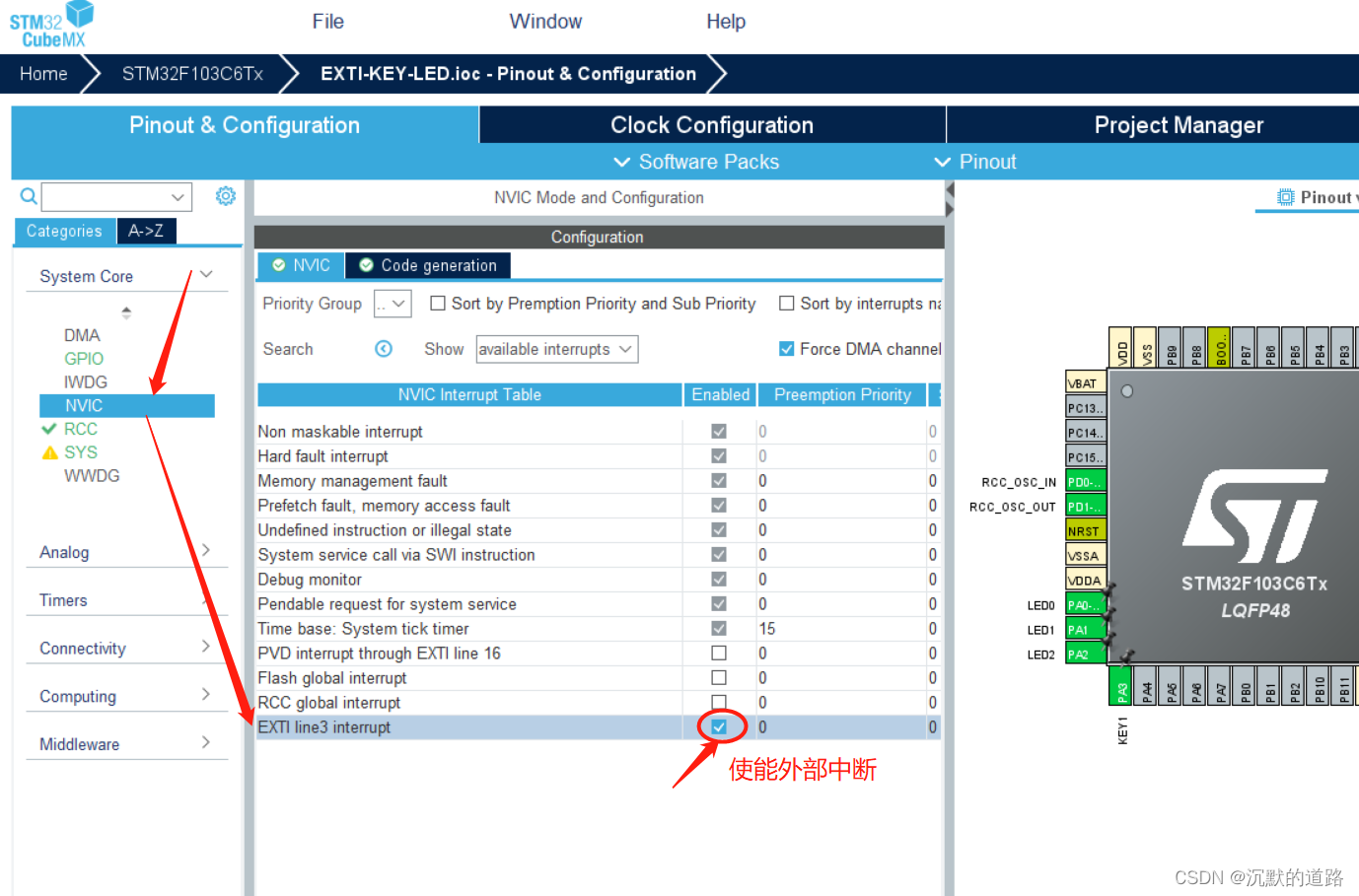Expand the Middleware category

point(205,742)
